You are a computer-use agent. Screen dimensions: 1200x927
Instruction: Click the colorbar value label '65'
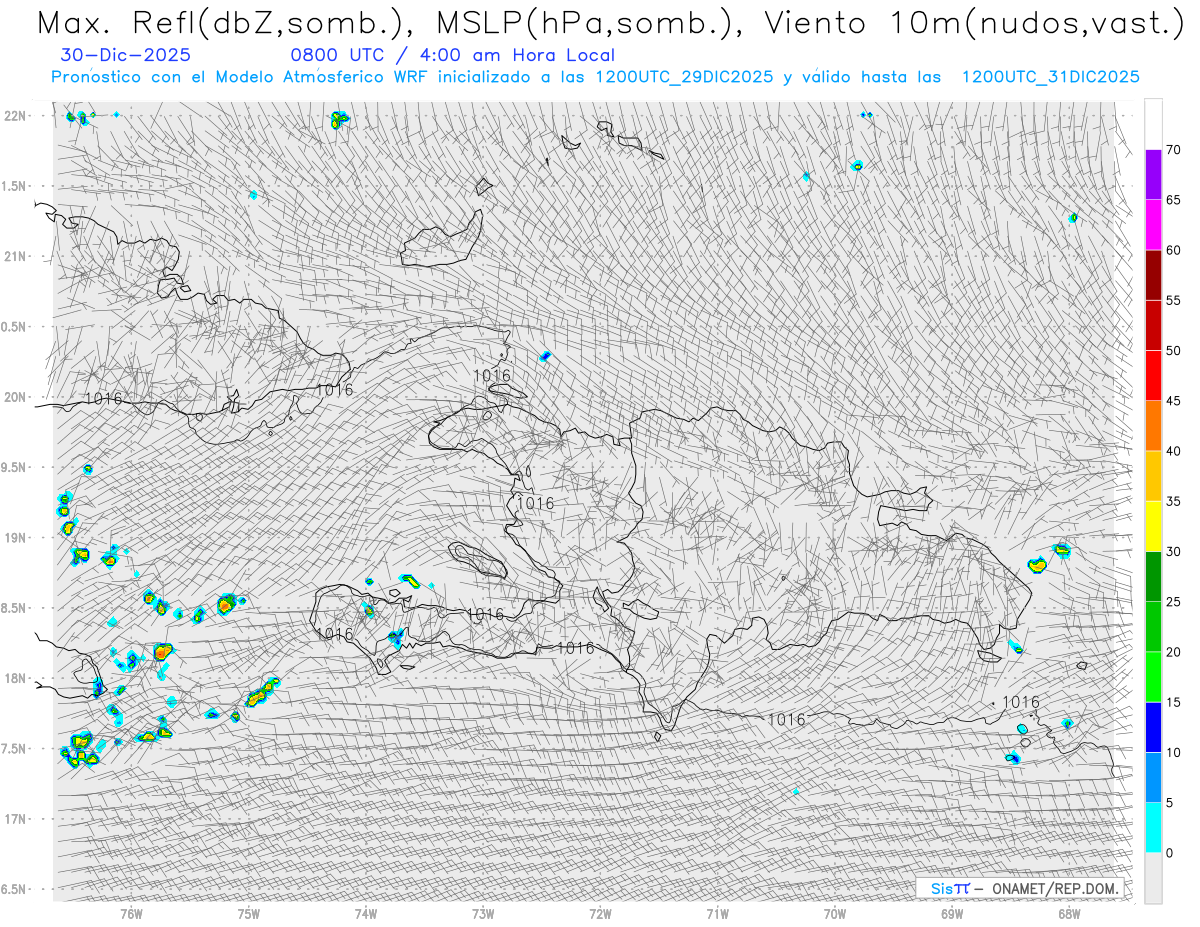(x=1173, y=200)
